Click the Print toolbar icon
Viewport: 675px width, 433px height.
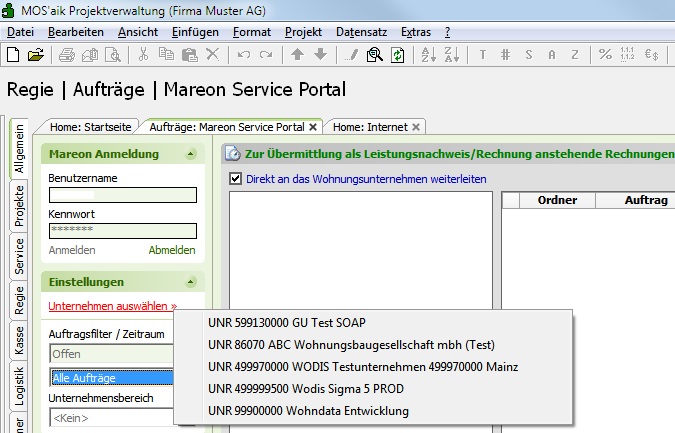(67, 55)
